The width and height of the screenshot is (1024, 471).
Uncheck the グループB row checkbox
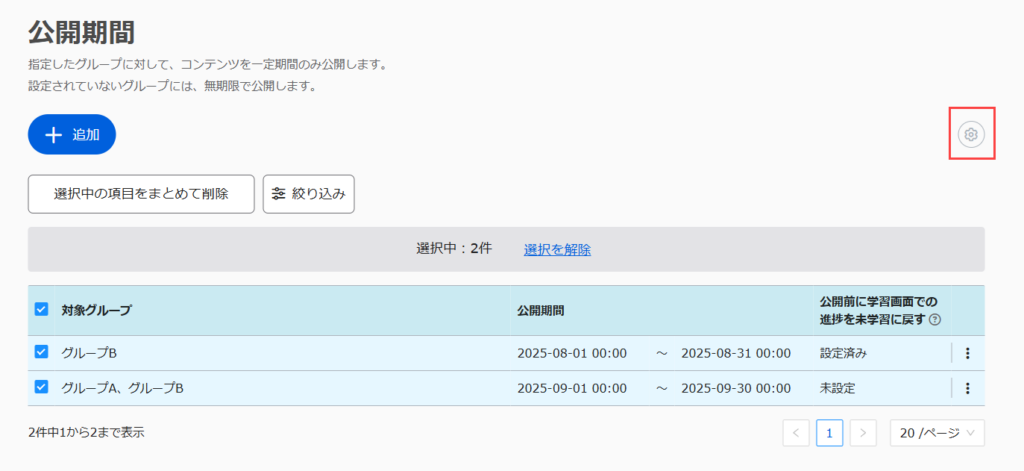41,352
